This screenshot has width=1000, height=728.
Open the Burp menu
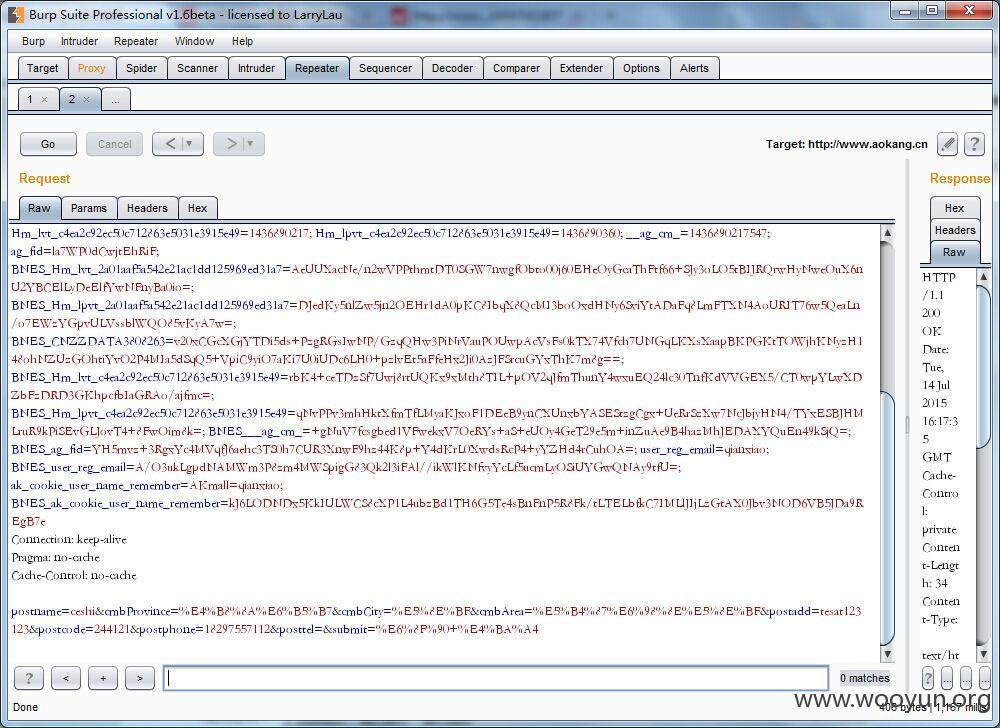click(33, 41)
